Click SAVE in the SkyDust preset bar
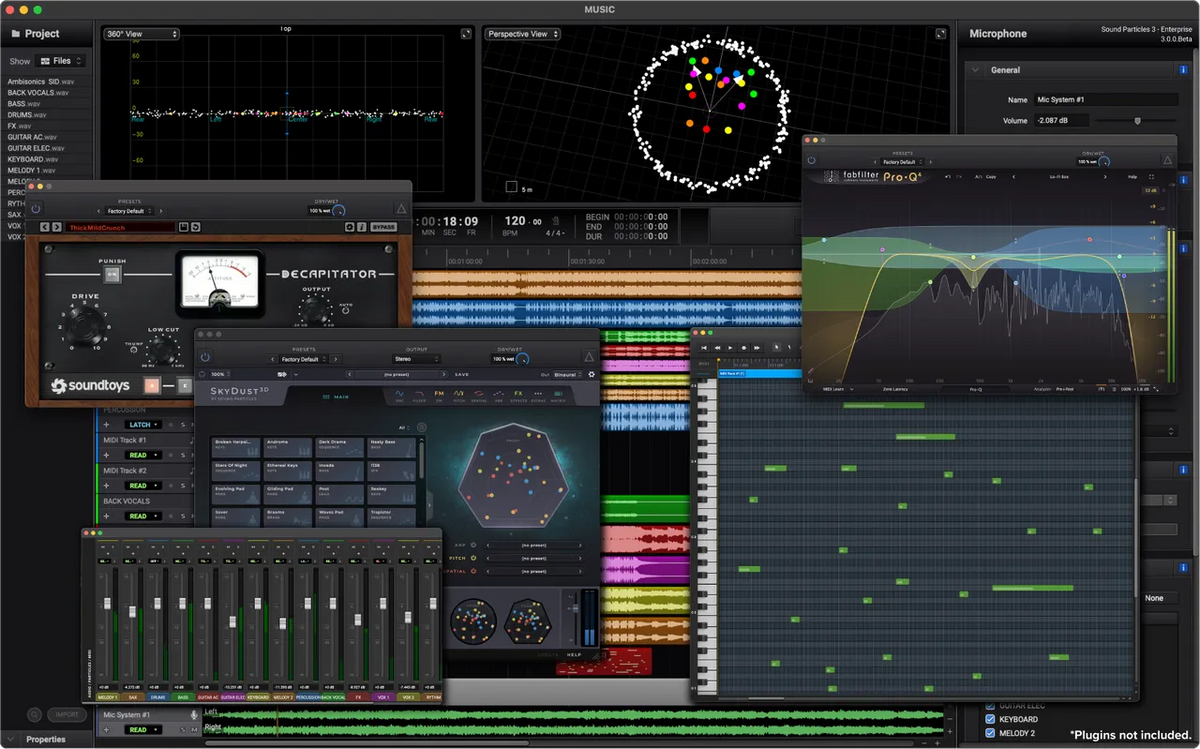This screenshot has width=1200, height=749. (x=460, y=372)
